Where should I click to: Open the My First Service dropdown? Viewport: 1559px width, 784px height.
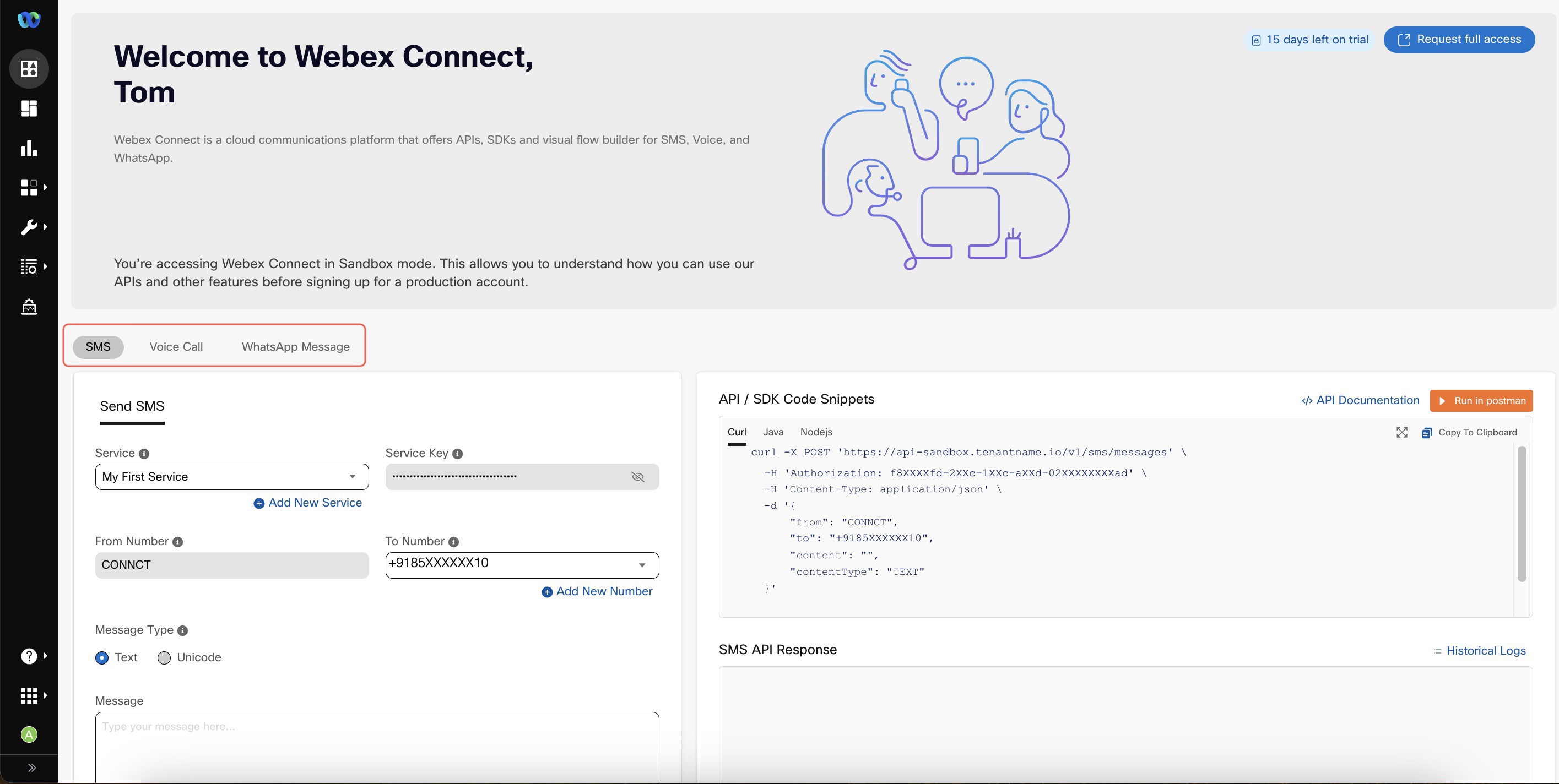pyautogui.click(x=232, y=477)
